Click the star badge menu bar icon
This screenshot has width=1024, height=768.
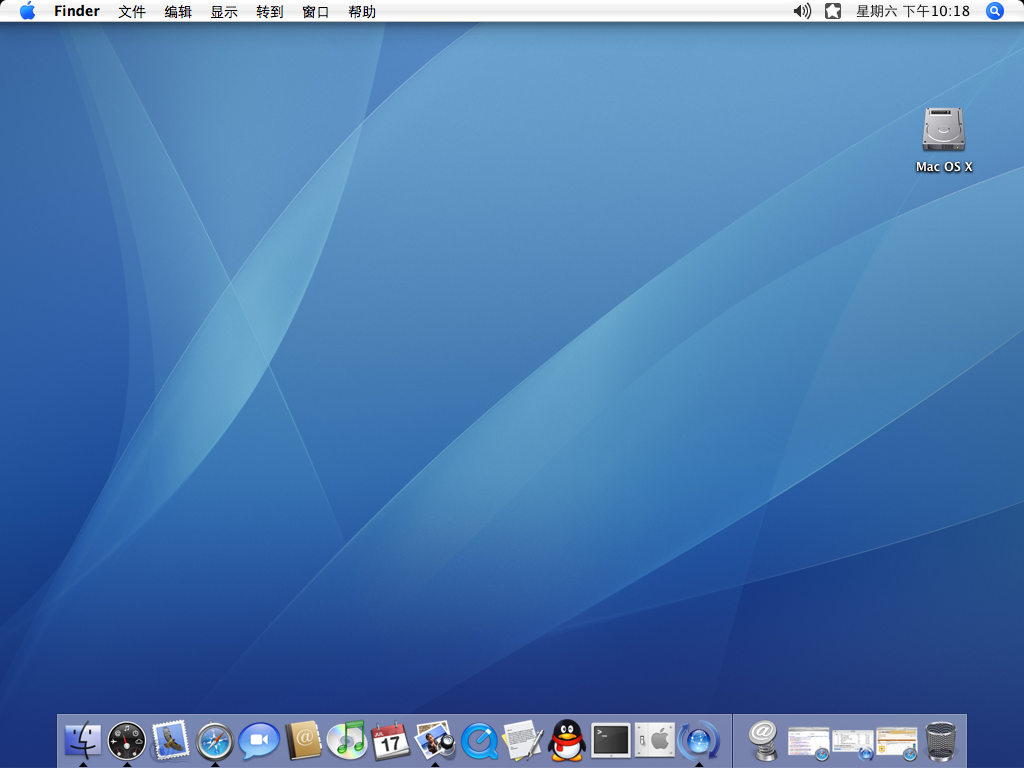833,11
